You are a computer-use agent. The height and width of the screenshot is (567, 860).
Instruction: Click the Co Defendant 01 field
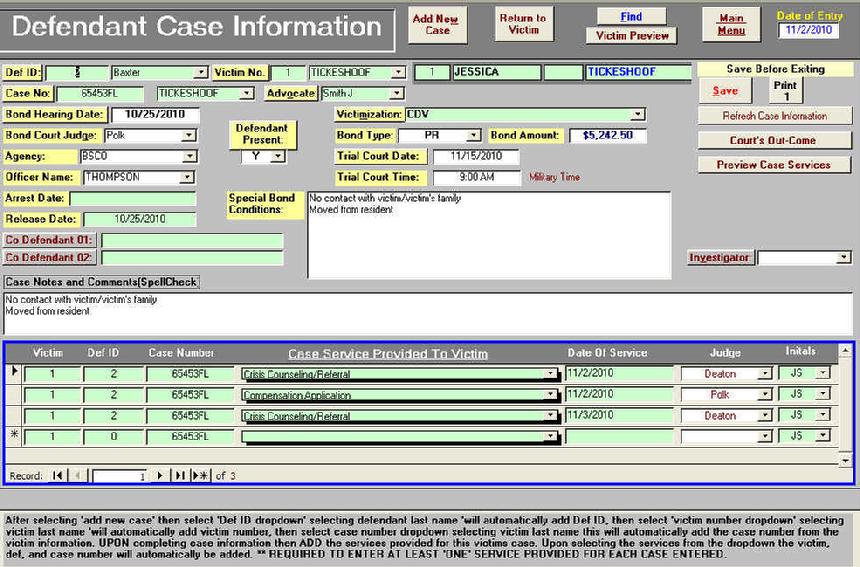(192, 241)
